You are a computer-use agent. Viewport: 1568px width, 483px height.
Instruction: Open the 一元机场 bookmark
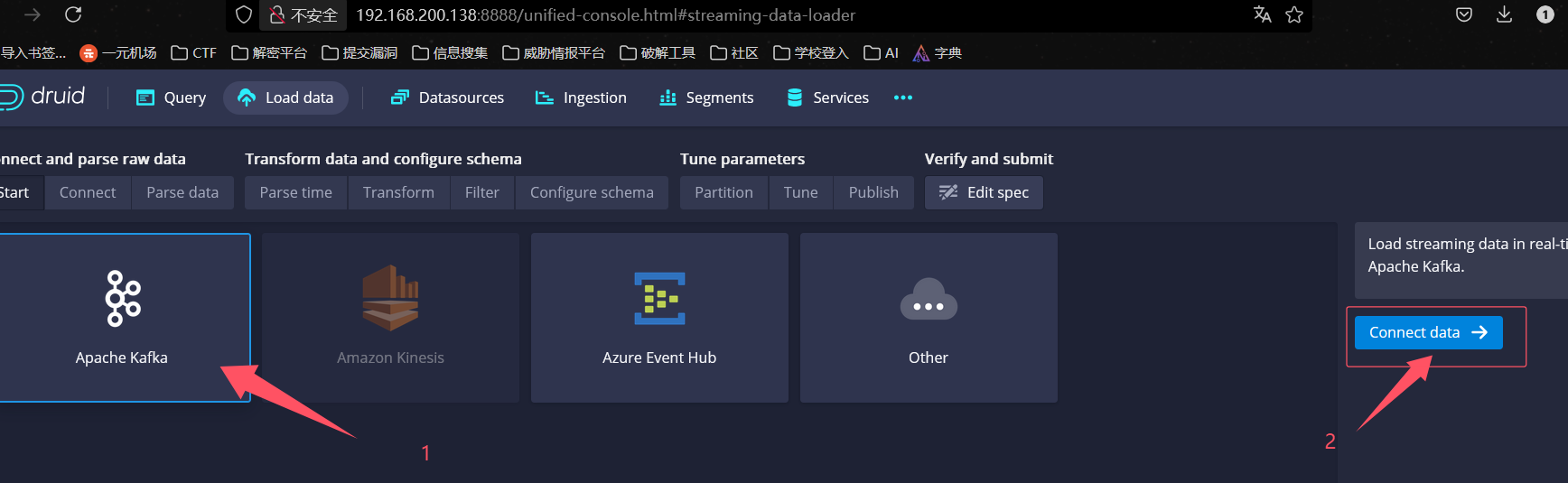coord(118,53)
